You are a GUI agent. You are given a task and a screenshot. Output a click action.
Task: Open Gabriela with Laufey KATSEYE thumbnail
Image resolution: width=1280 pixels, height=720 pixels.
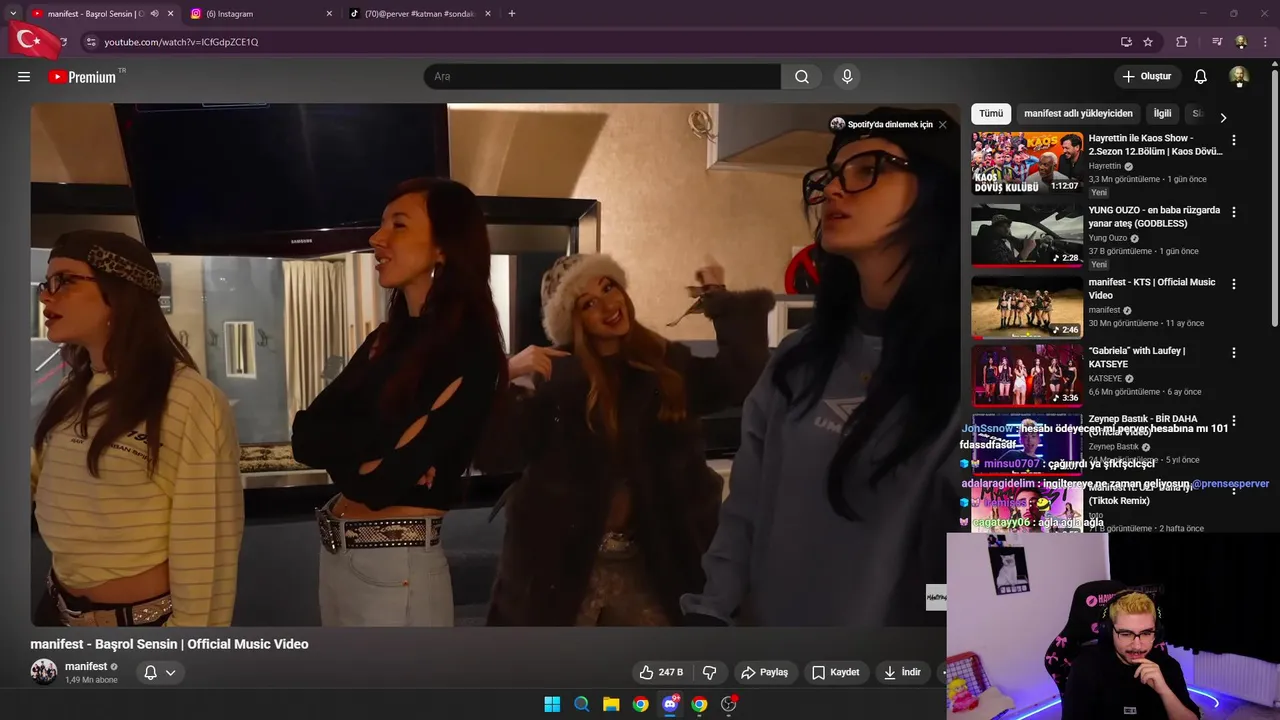point(1027,376)
